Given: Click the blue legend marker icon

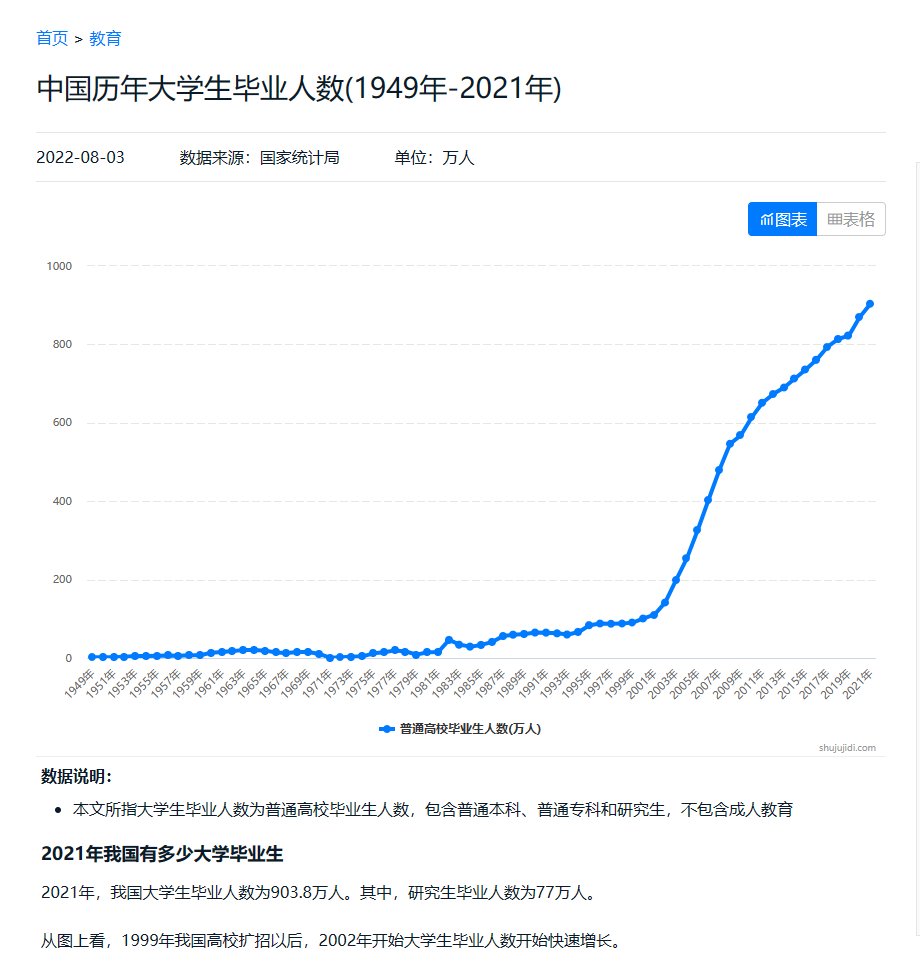Looking at the screenshot, I should pyautogui.click(x=388, y=729).
